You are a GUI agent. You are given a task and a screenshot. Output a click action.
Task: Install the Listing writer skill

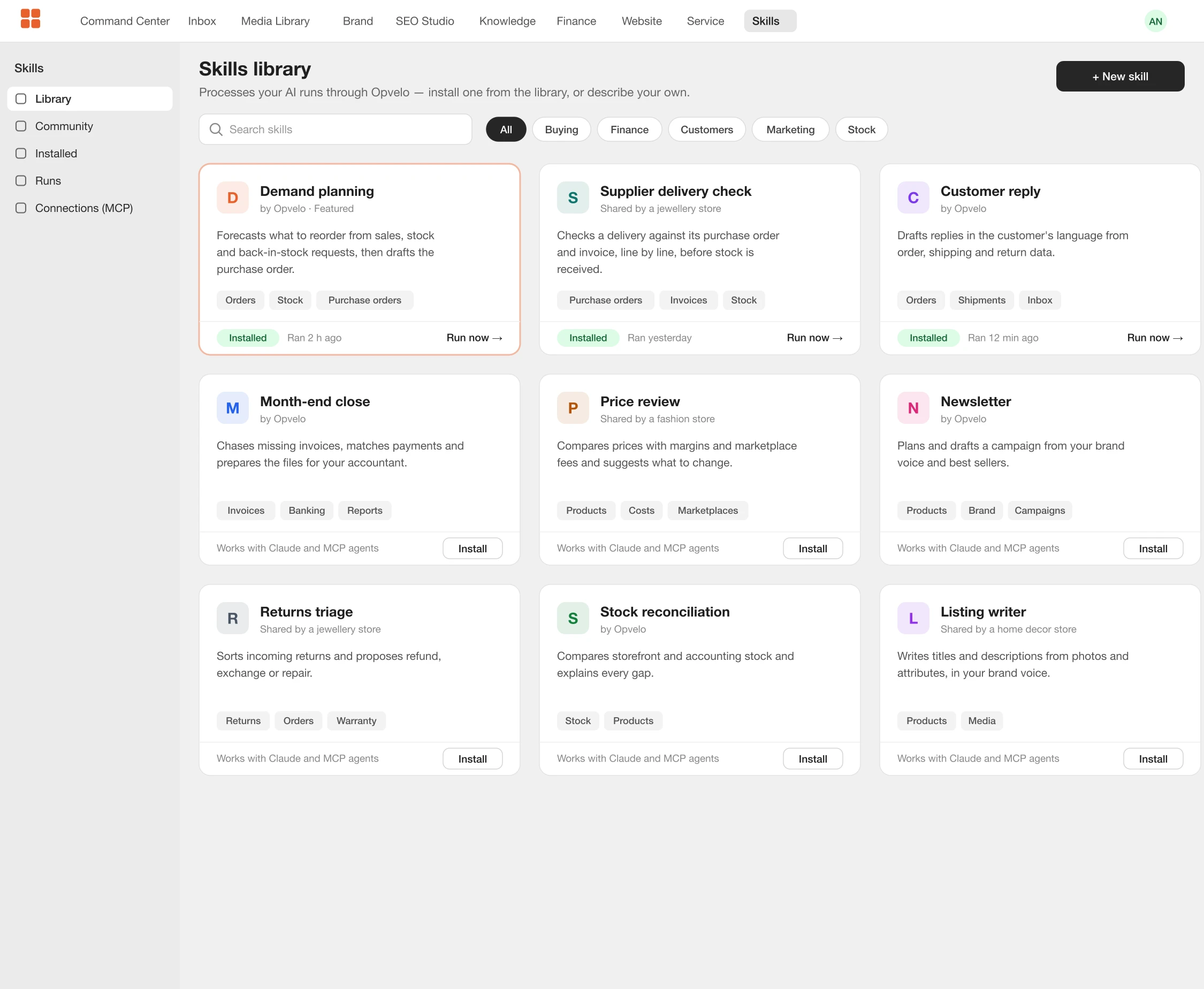pyautogui.click(x=1153, y=759)
